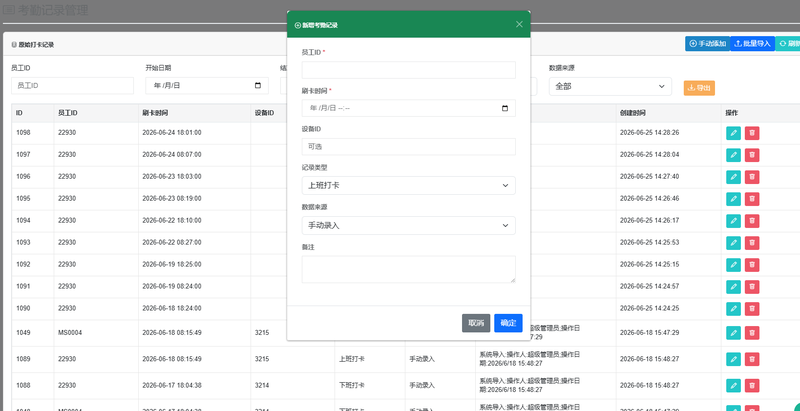Delete attendance record with ID 1096
This screenshot has width=800, height=411.
point(752,177)
